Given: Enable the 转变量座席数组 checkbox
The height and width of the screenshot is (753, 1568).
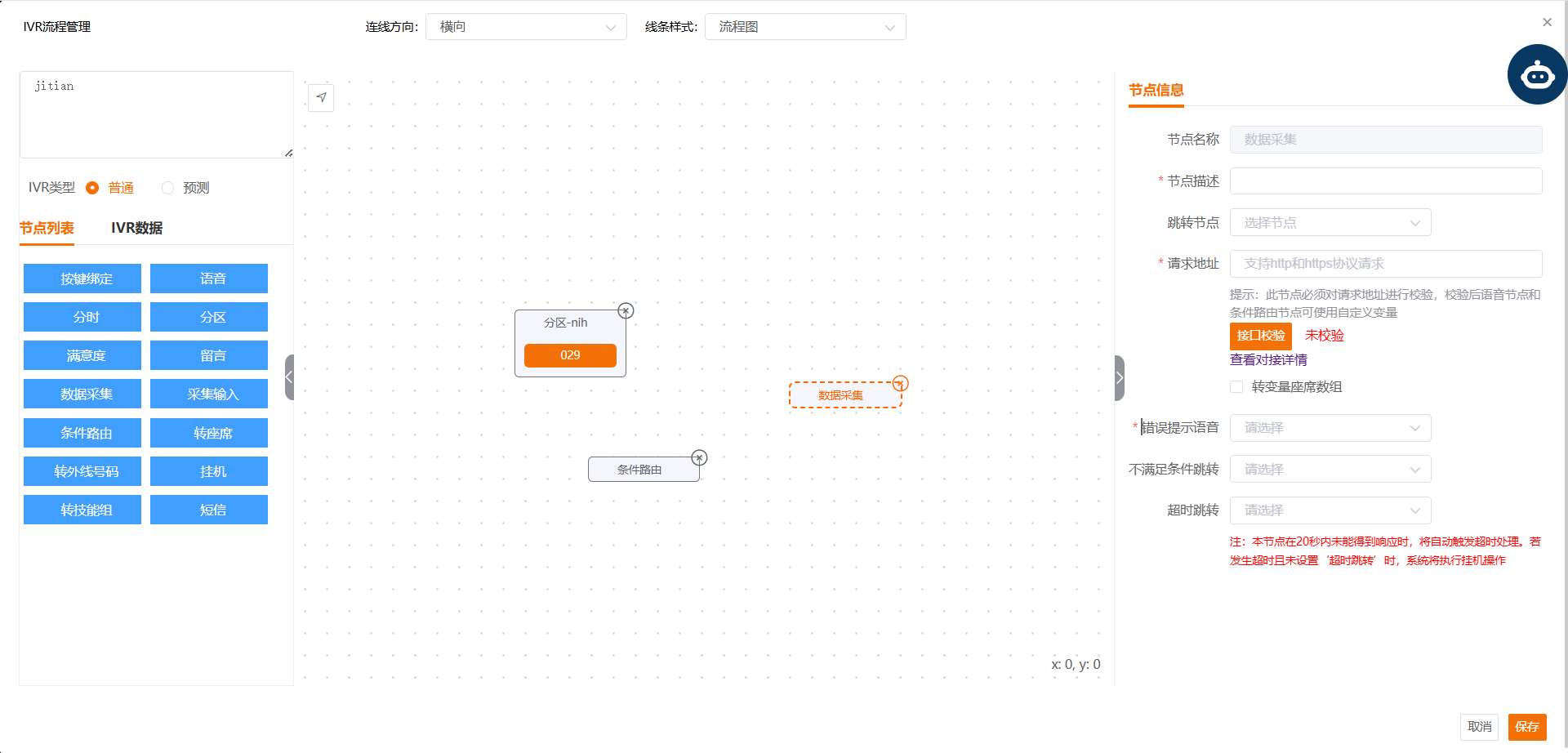Looking at the screenshot, I should (x=1236, y=387).
